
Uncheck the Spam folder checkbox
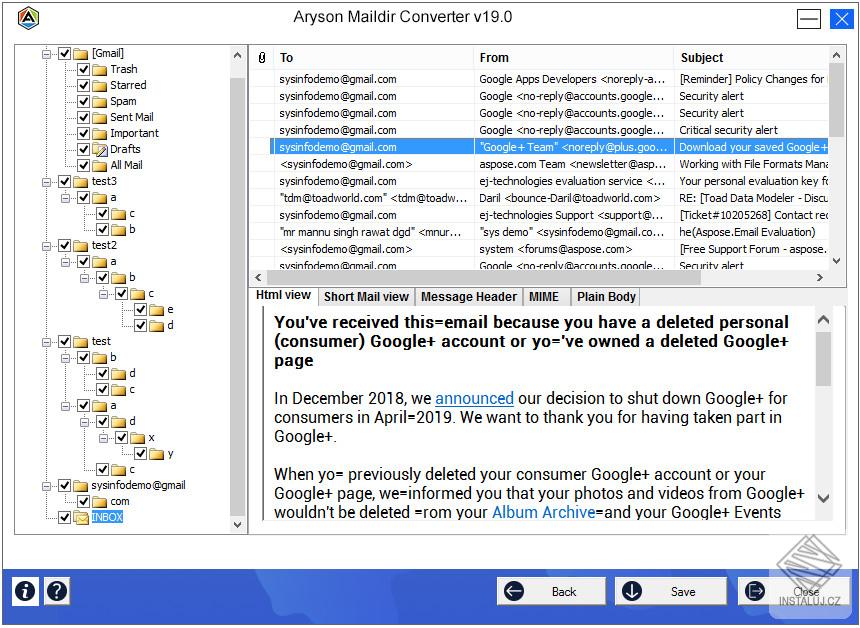point(83,101)
